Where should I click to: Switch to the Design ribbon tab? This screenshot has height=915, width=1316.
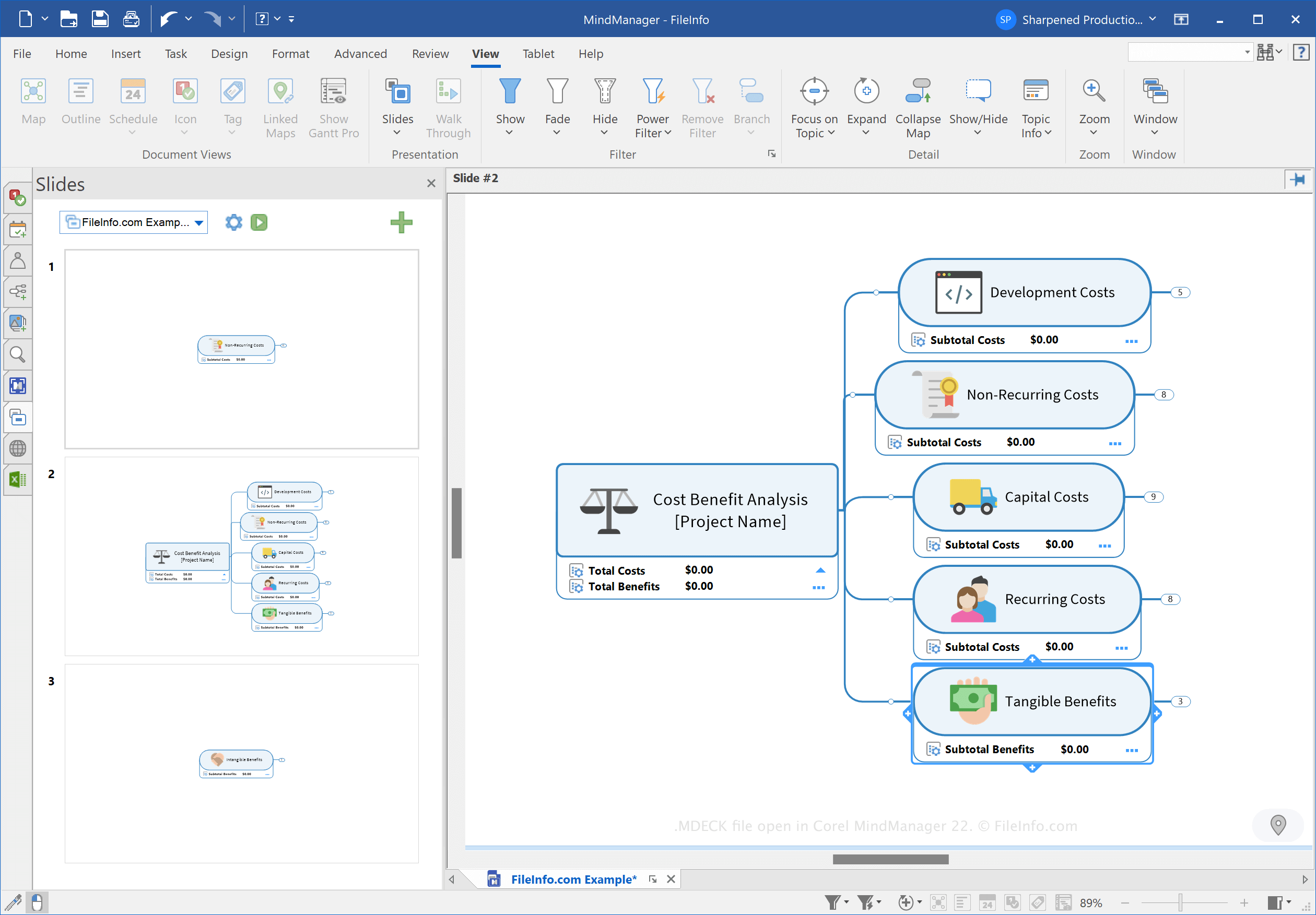pos(229,53)
